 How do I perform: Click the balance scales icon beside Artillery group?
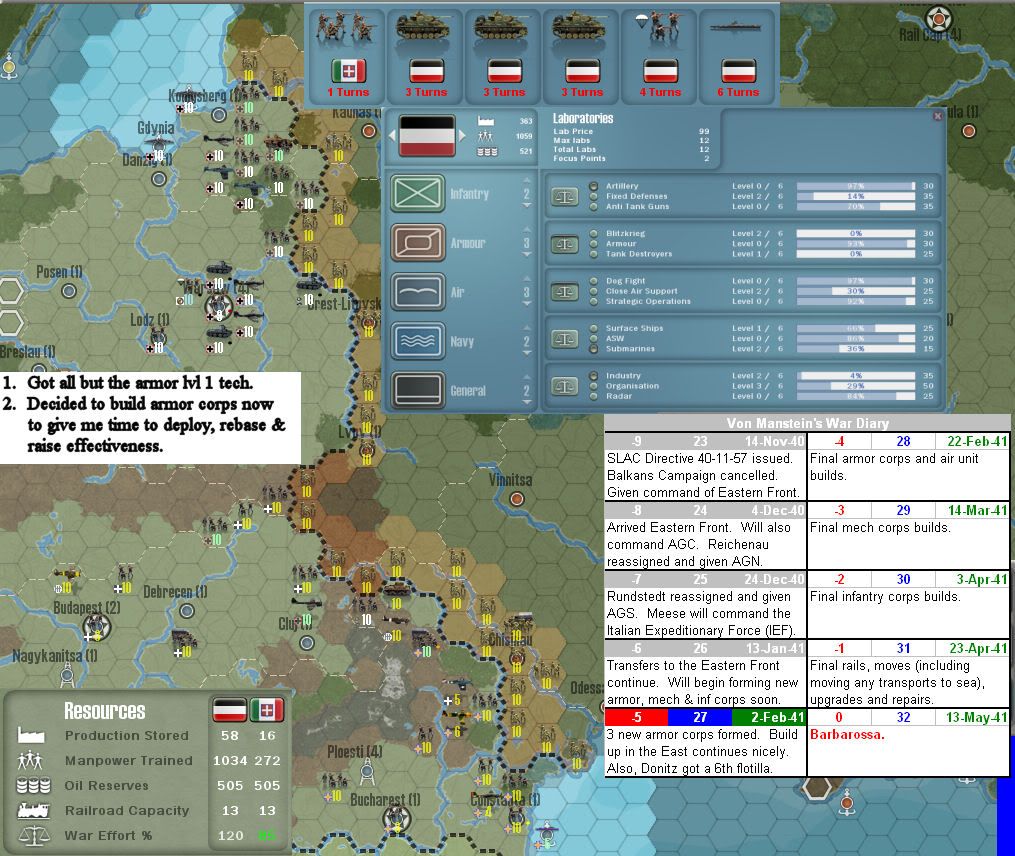564,196
